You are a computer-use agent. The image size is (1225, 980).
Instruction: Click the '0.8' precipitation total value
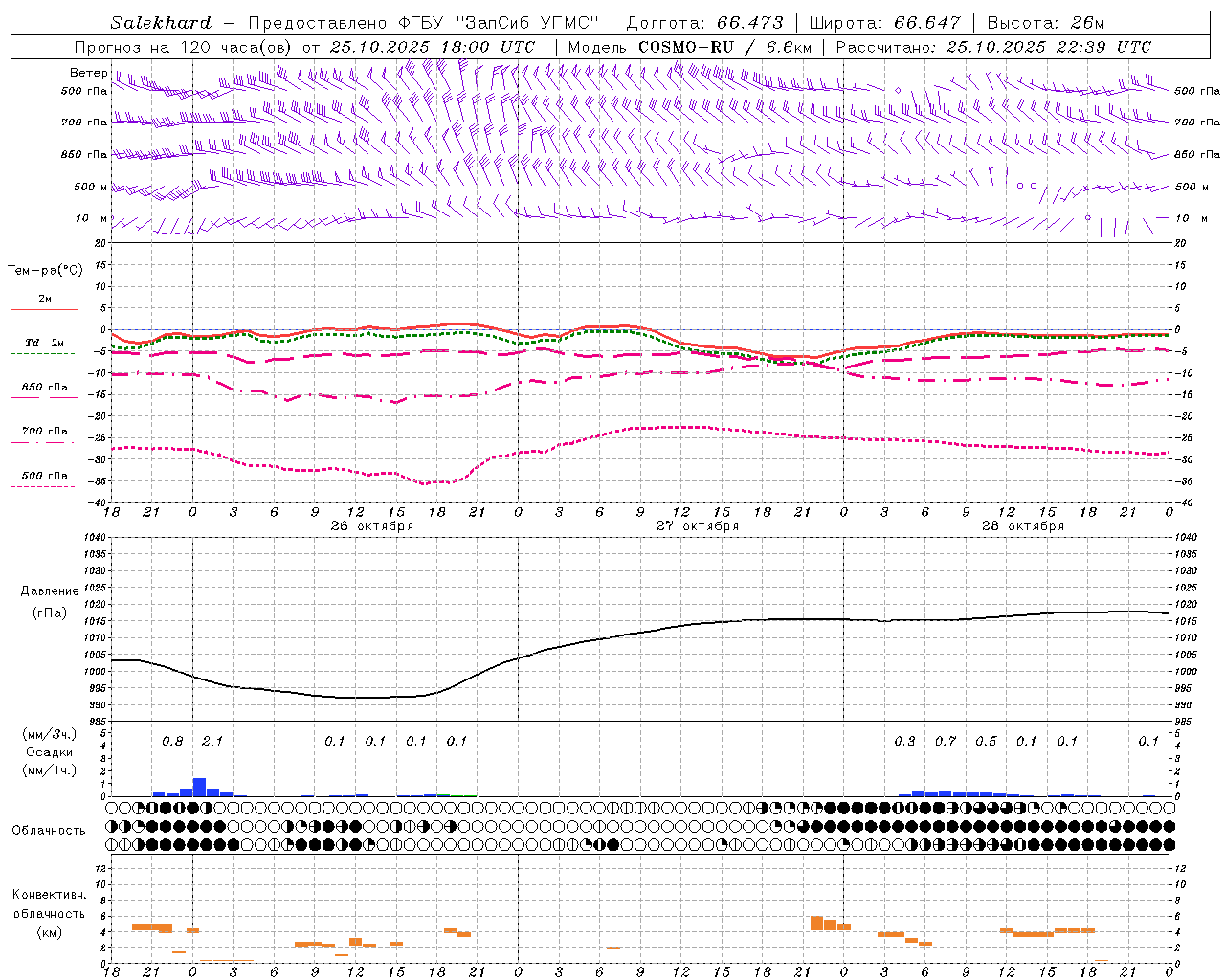tap(172, 741)
